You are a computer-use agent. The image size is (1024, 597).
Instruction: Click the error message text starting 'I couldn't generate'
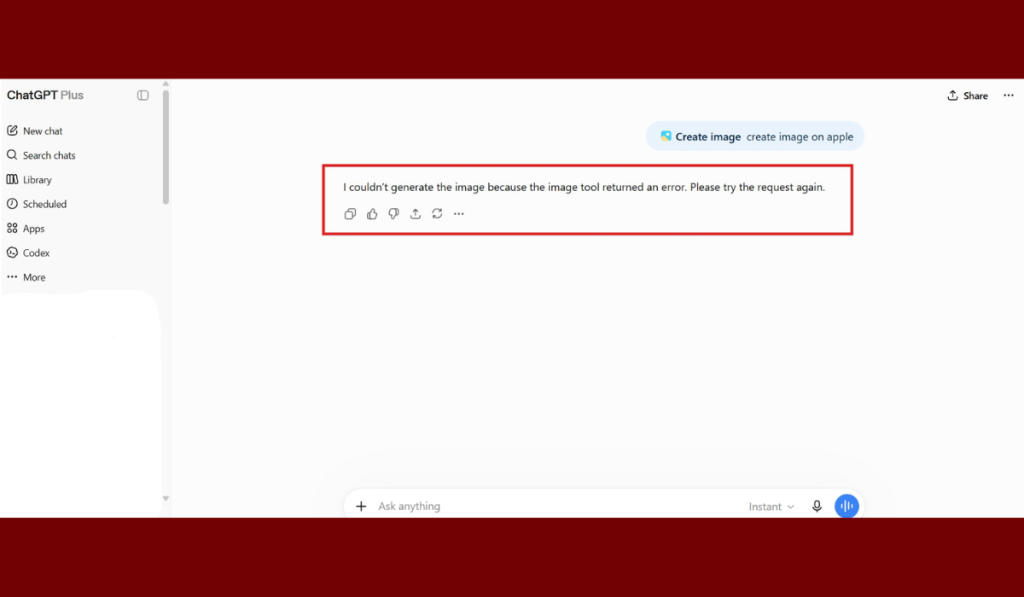(584, 187)
